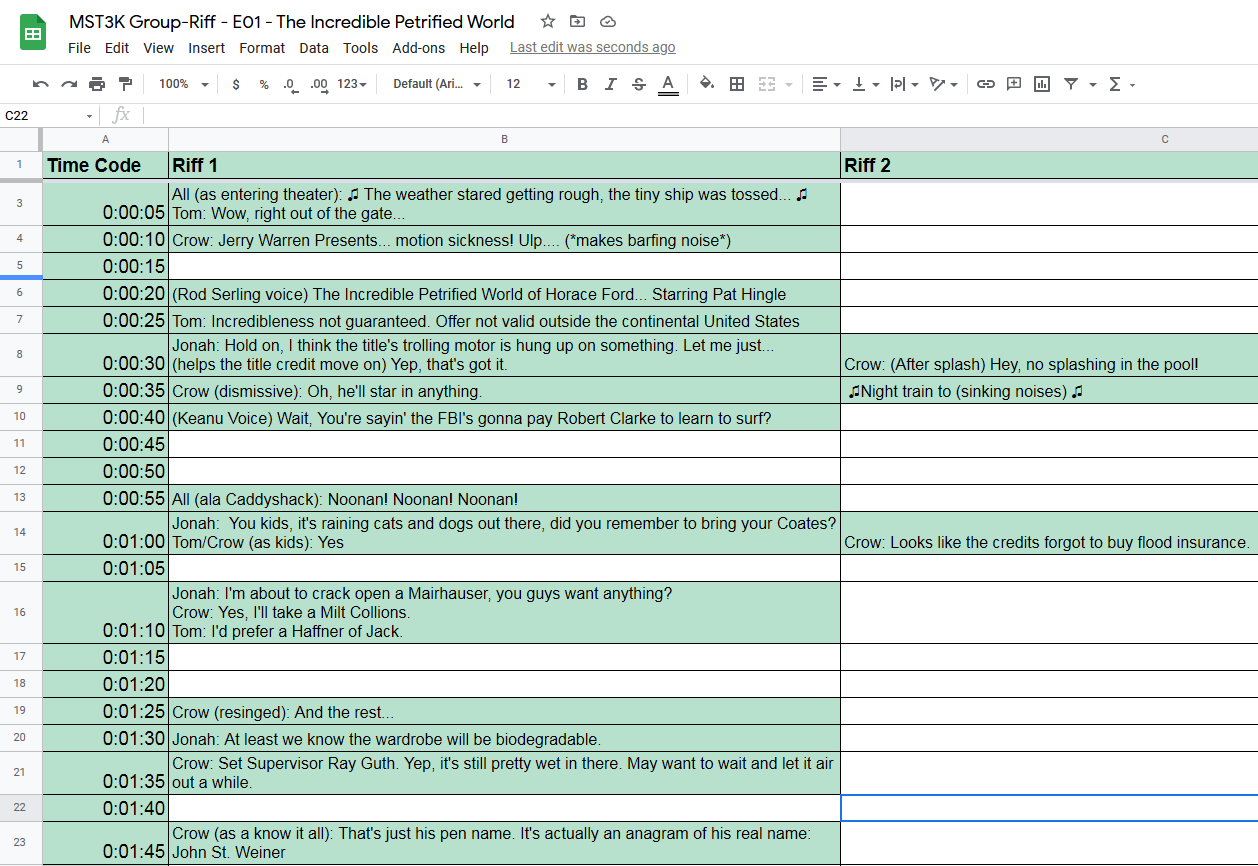Insert a chart
The image size is (1258, 866).
point(1042,84)
